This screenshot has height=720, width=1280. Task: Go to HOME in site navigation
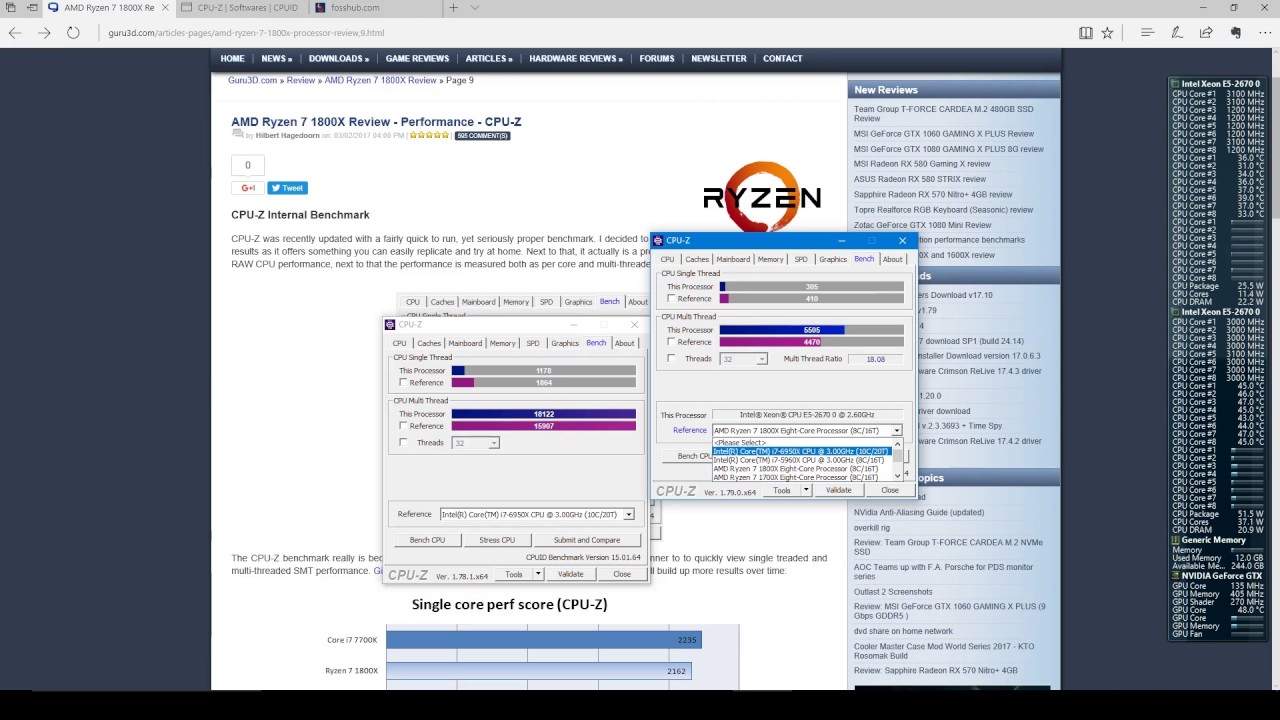(x=232, y=59)
